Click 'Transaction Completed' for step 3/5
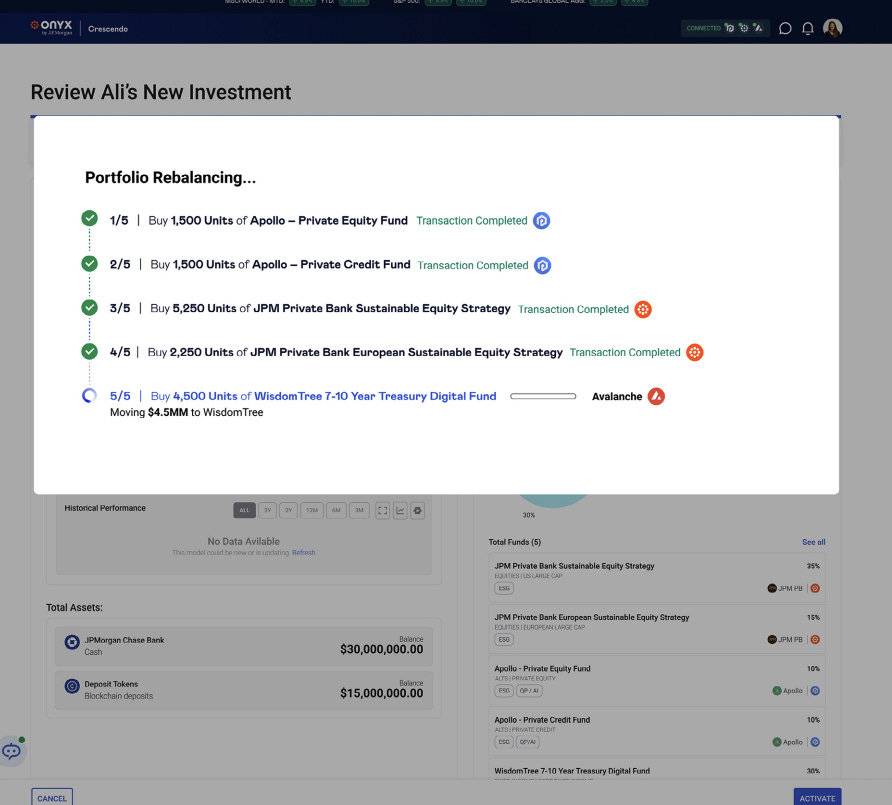Screen dimensions: 892x805 click(x=573, y=309)
